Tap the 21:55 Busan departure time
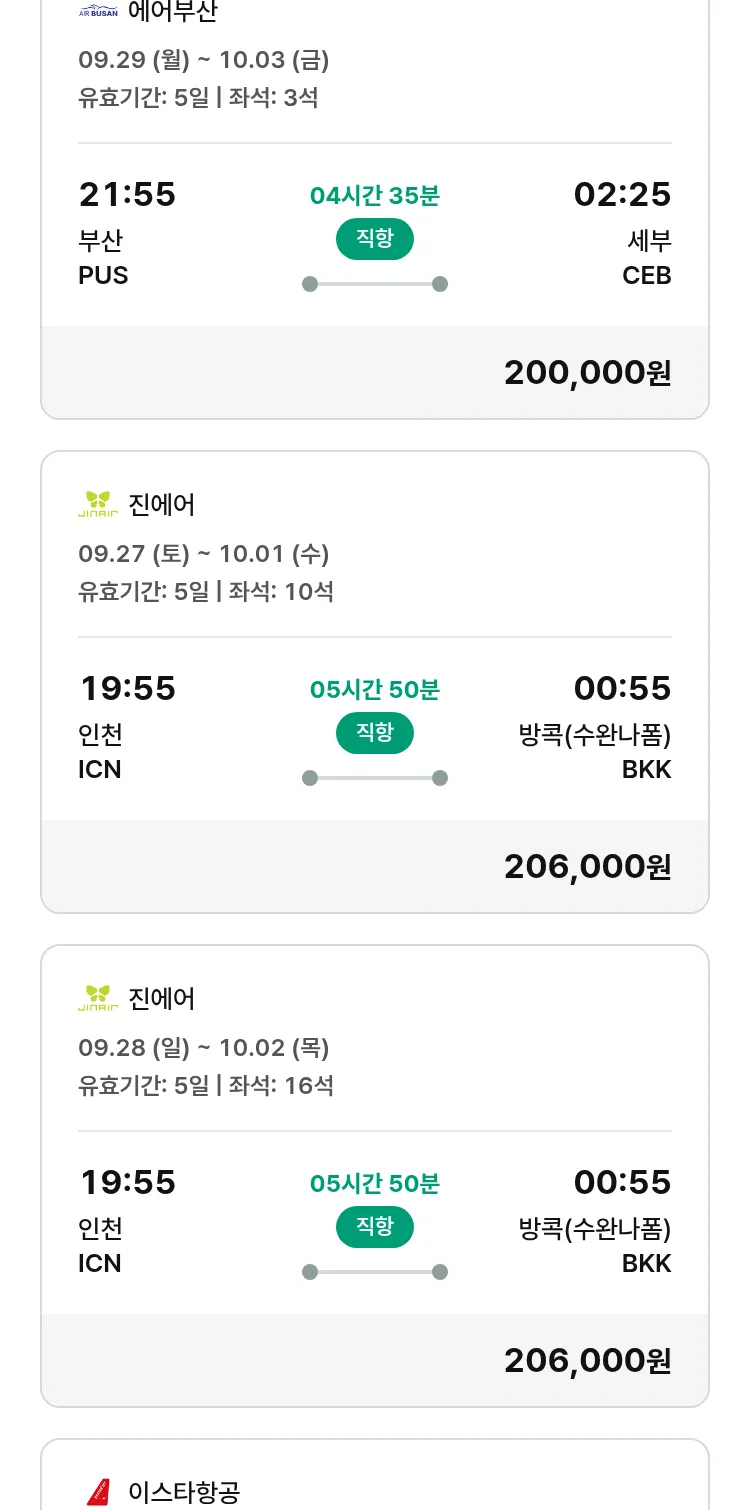The height and width of the screenshot is (1510, 750). click(127, 194)
